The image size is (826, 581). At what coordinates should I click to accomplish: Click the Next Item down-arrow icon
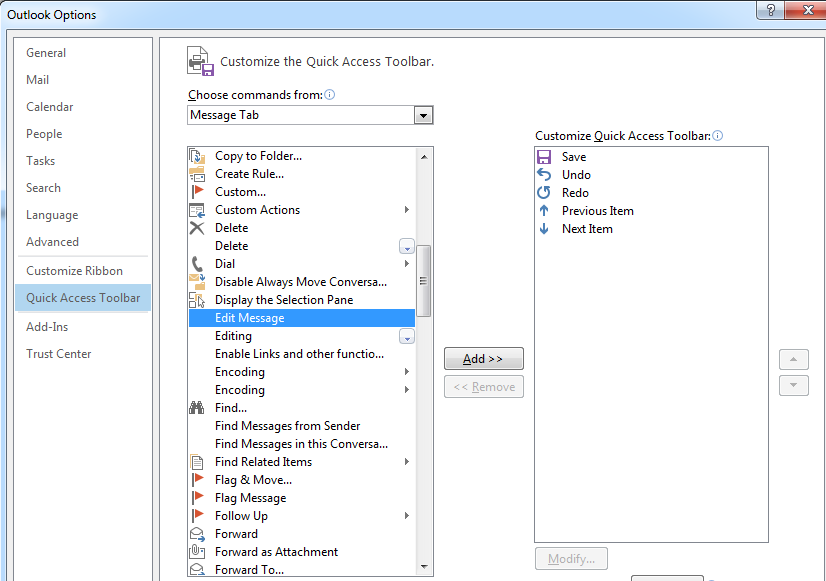[544, 228]
